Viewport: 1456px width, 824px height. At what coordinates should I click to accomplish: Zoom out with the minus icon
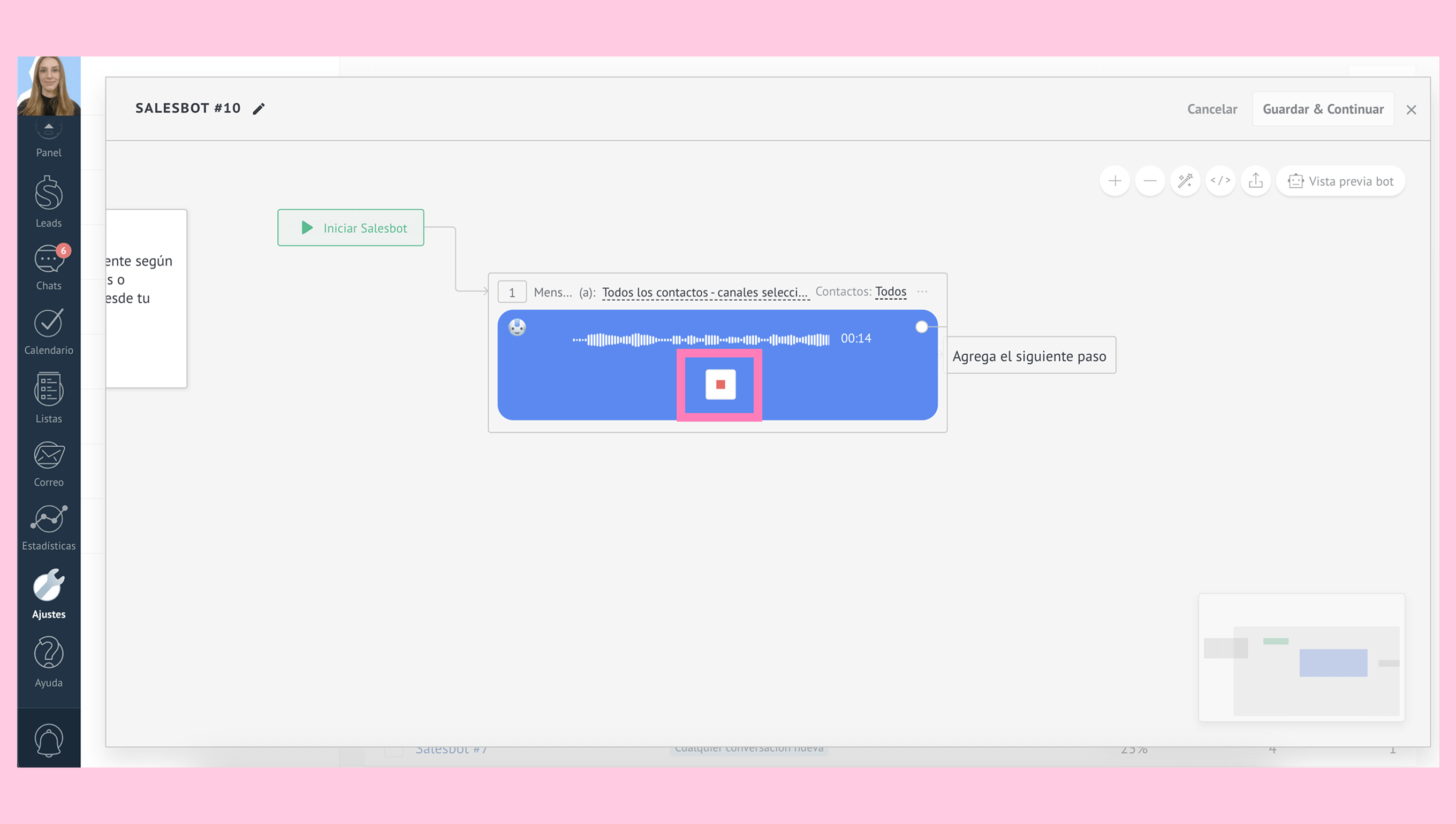(x=1149, y=181)
